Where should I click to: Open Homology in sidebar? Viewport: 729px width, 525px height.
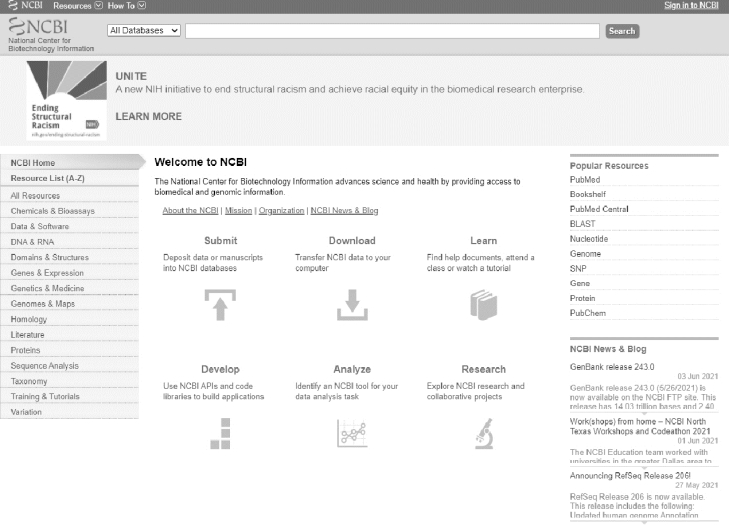tap(70, 319)
